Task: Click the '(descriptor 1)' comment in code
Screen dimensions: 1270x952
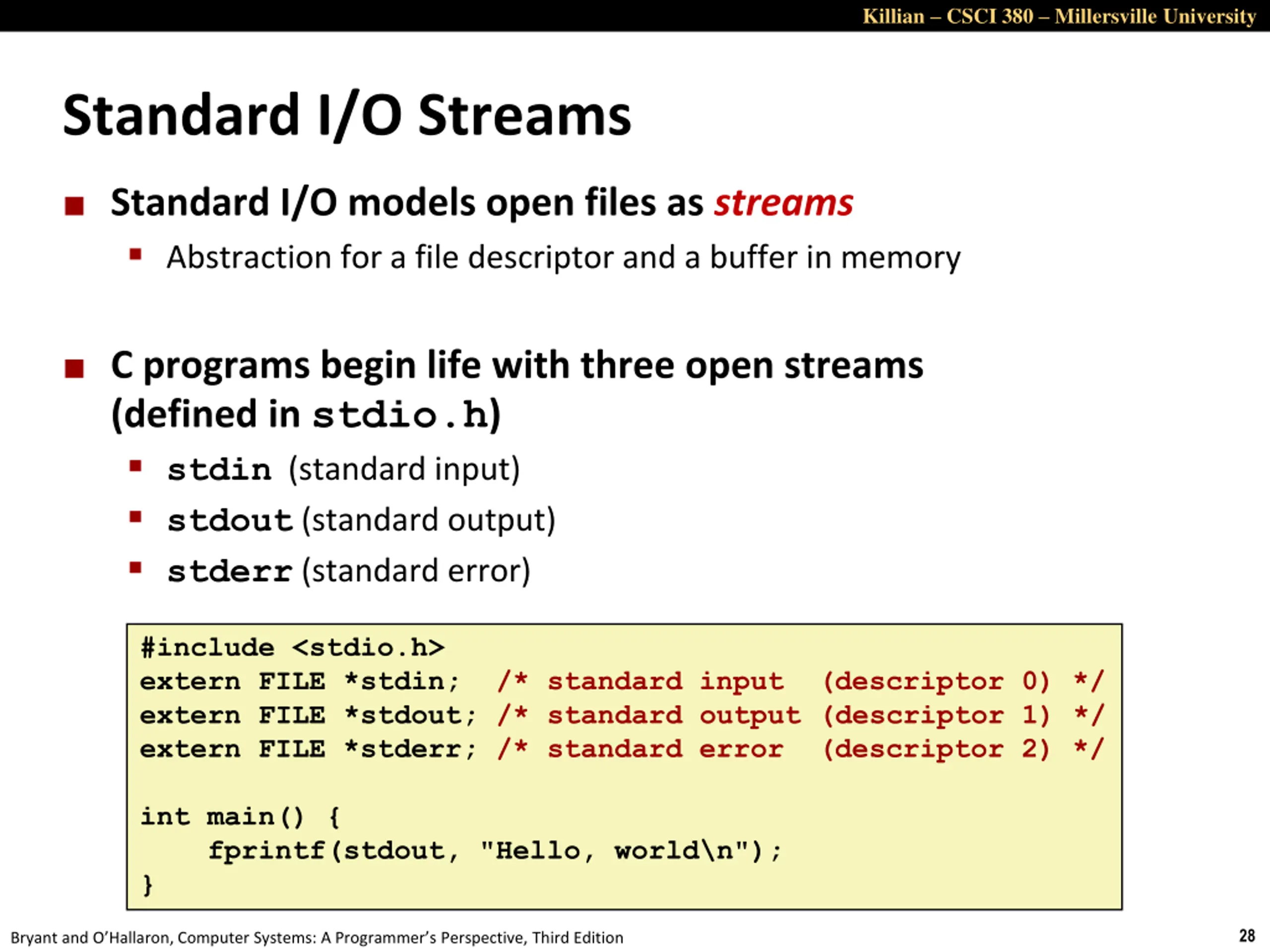Action: [x=936, y=715]
